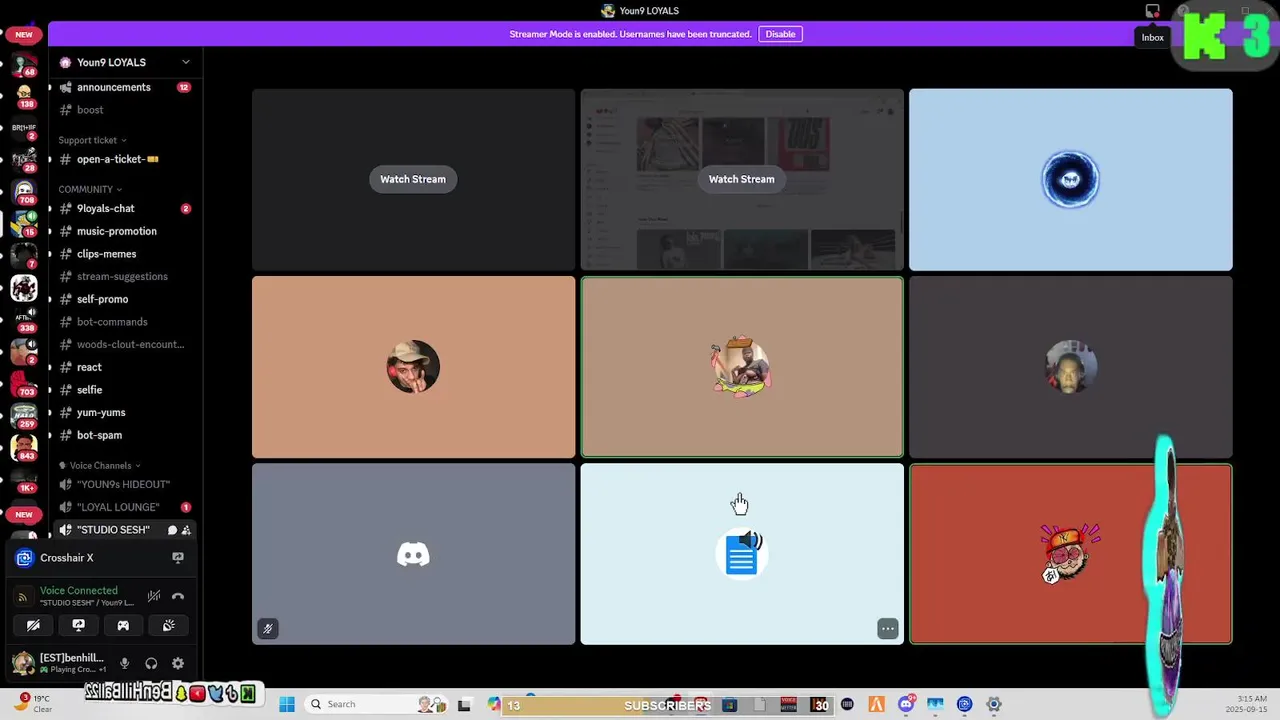Go to clips-memes channel
Screen dimensions: 1280x720
pos(124,254)
